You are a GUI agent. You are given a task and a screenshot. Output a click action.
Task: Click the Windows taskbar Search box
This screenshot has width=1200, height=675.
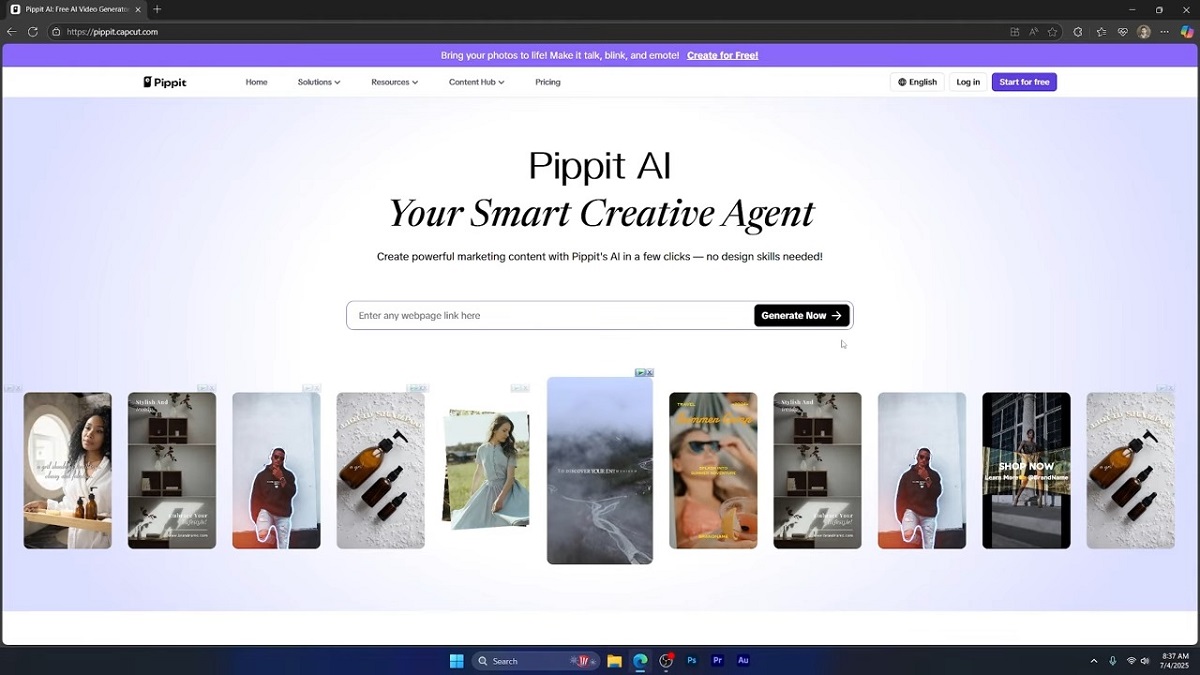[536, 661]
